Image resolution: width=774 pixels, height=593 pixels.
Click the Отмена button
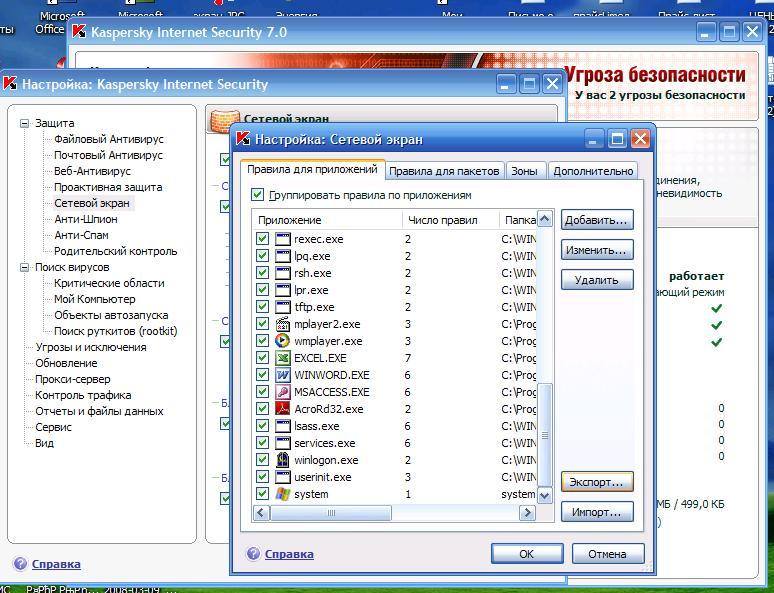608,553
